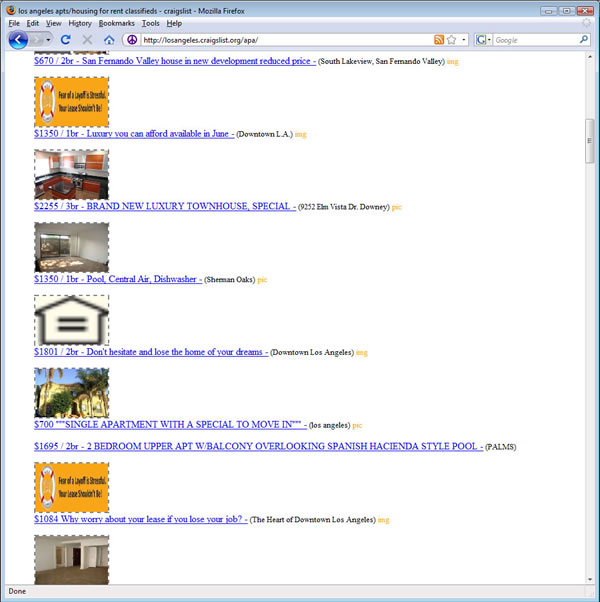This screenshot has width=600, height=602.
Task: Click the page's vertical scrollbar thumb
Action: (590, 140)
